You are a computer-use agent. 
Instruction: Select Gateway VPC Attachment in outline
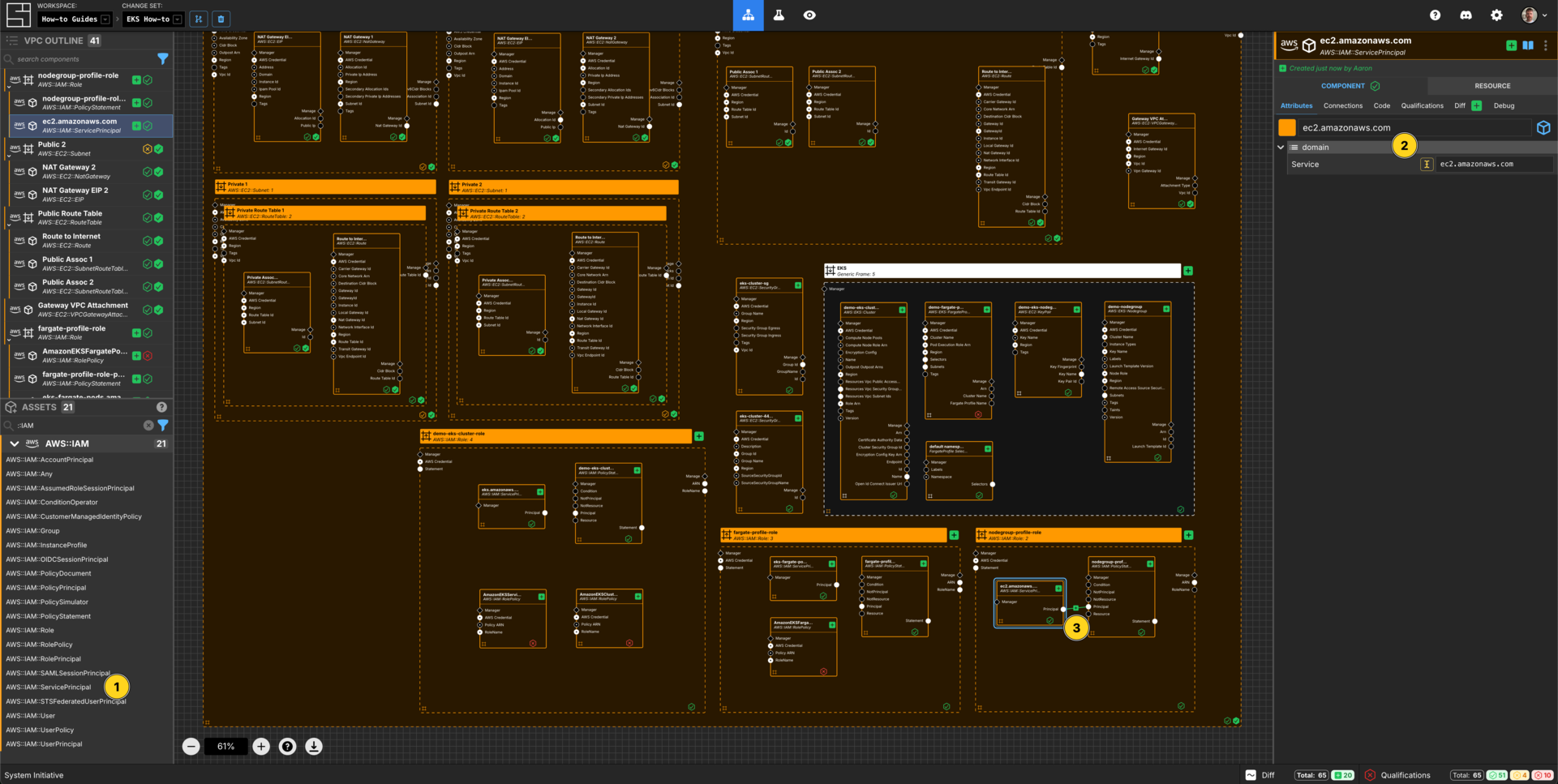click(x=88, y=310)
